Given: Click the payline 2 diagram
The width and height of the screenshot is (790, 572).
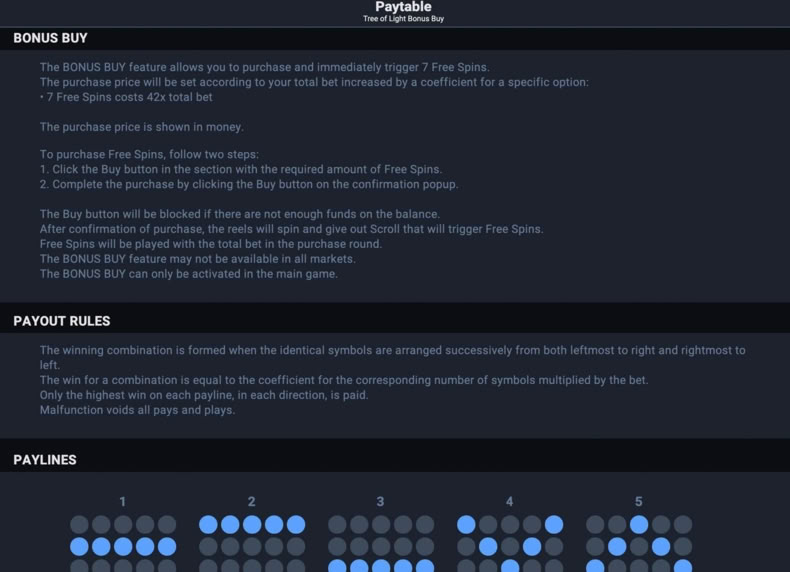Looking at the screenshot, I should tap(252, 543).
